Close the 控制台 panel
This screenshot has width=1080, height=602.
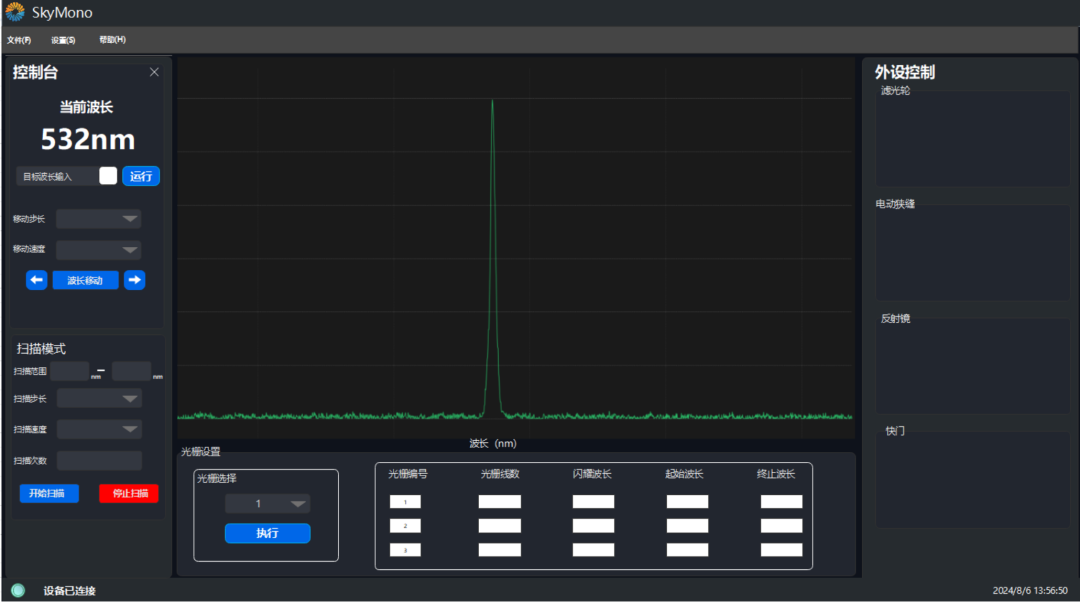tap(154, 72)
